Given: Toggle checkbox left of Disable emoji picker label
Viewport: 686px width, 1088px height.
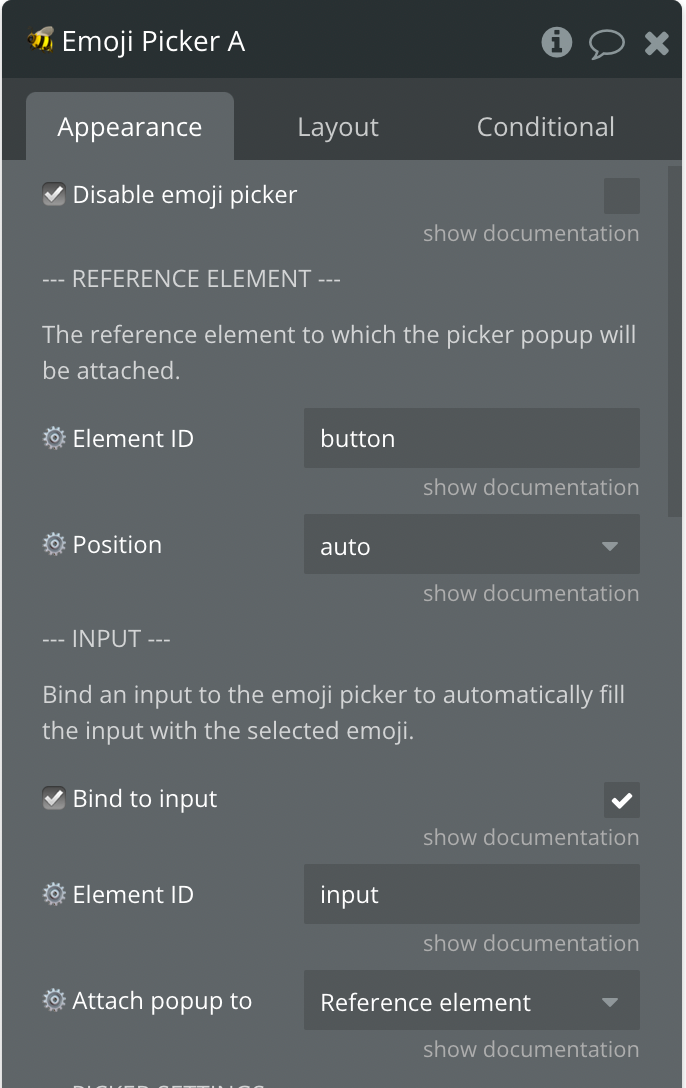Looking at the screenshot, I should tap(54, 195).
